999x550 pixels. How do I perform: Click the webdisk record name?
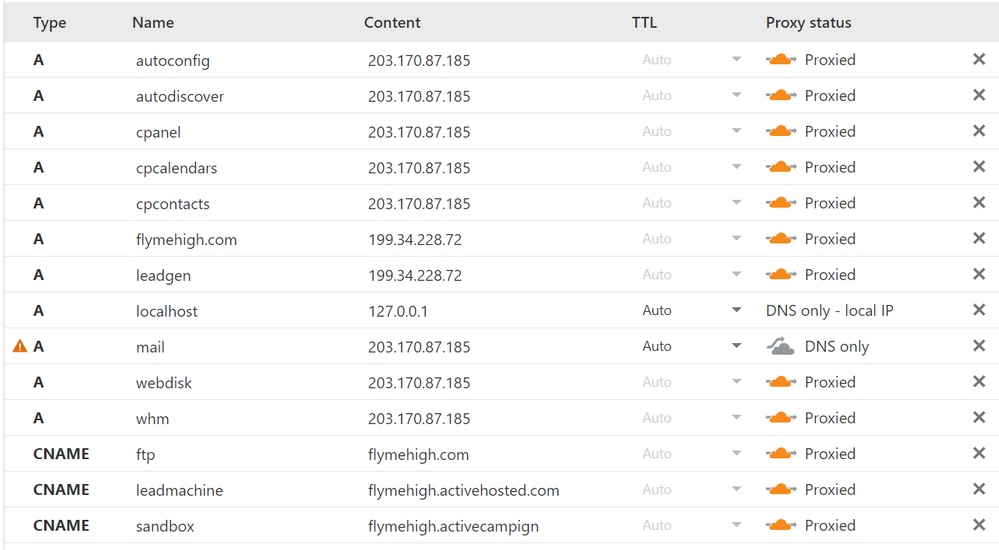[x=162, y=383]
